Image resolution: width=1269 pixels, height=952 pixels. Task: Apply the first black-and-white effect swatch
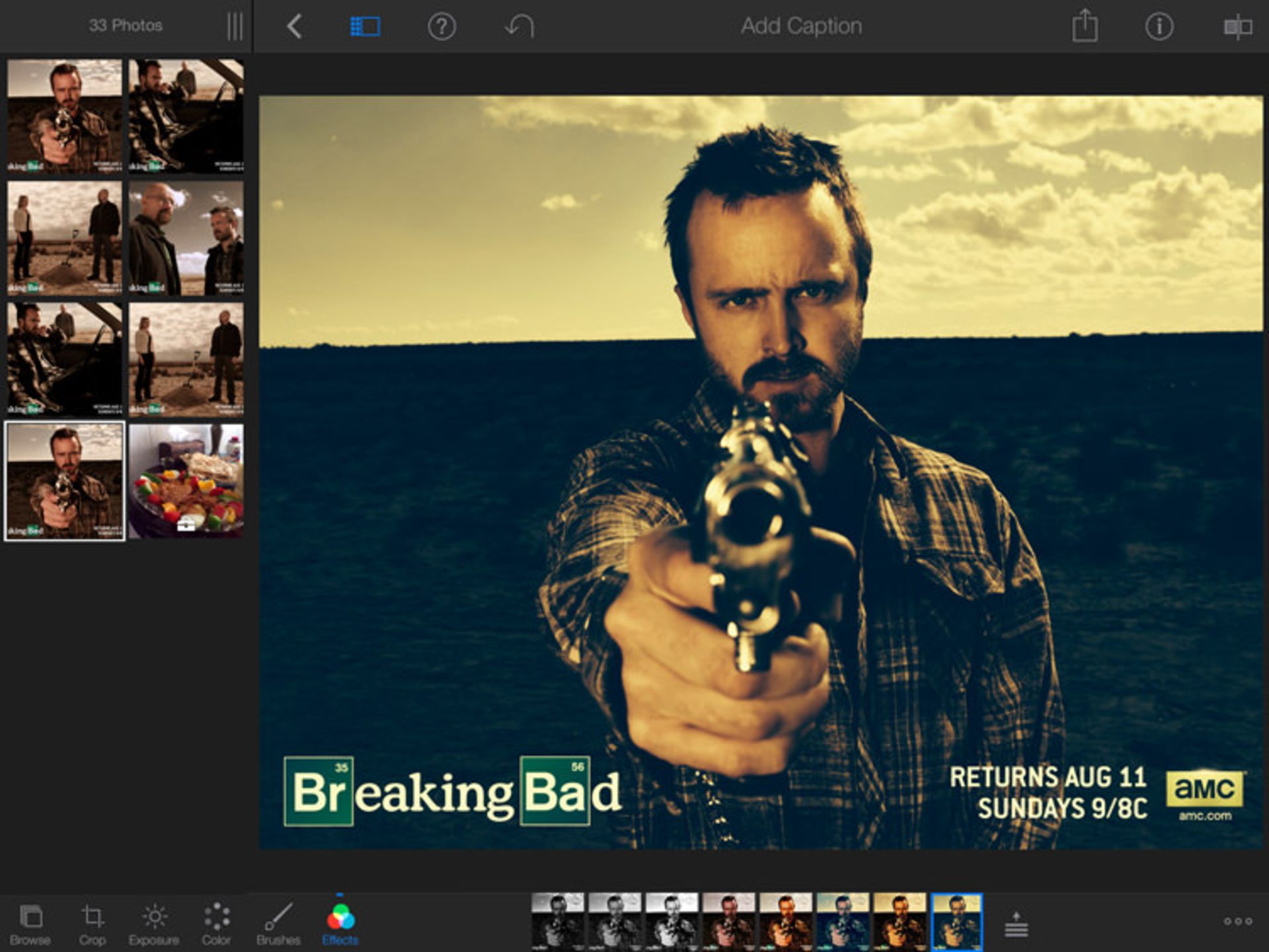tap(558, 922)
